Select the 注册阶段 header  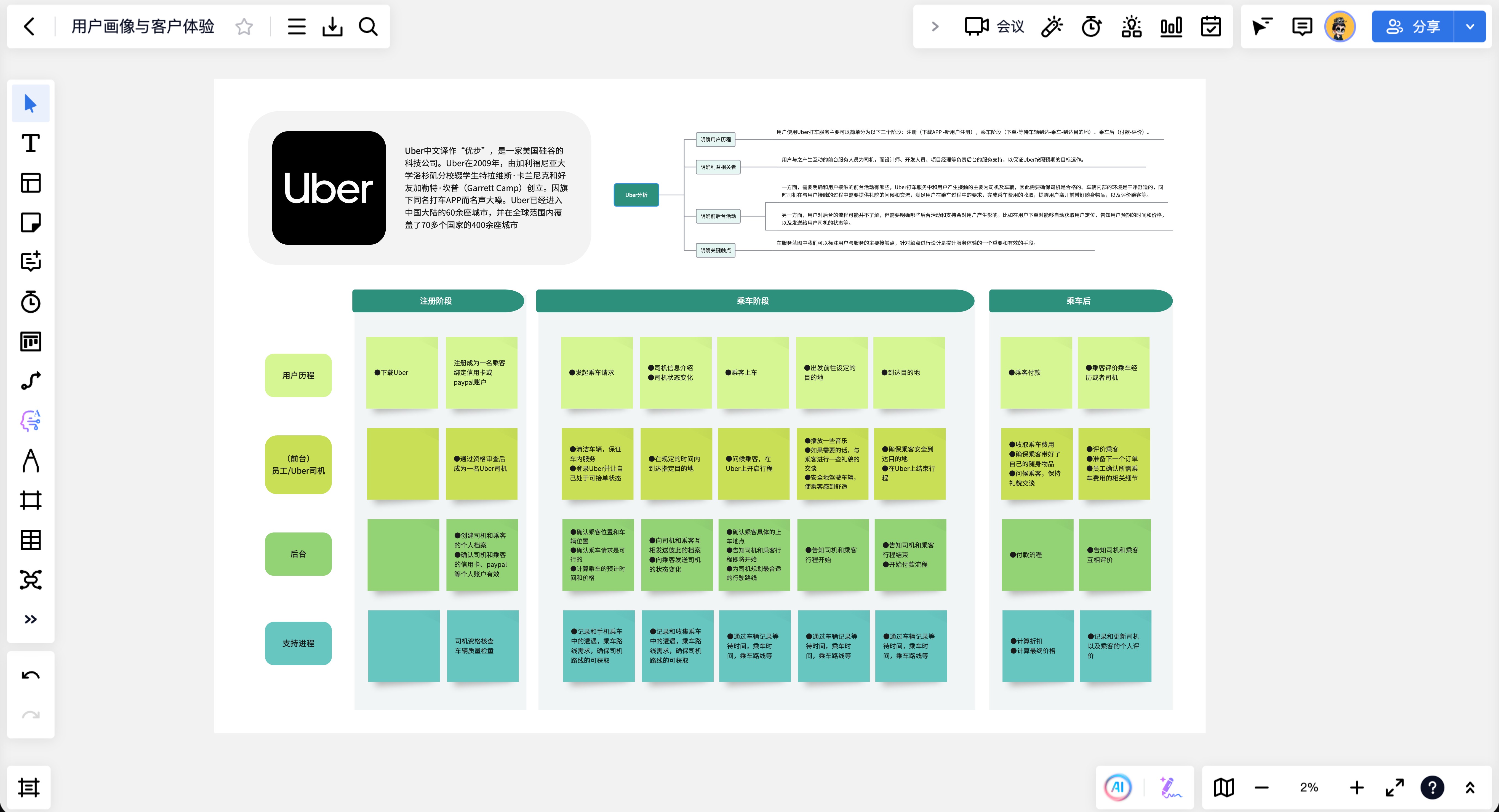tap(438, 301)
